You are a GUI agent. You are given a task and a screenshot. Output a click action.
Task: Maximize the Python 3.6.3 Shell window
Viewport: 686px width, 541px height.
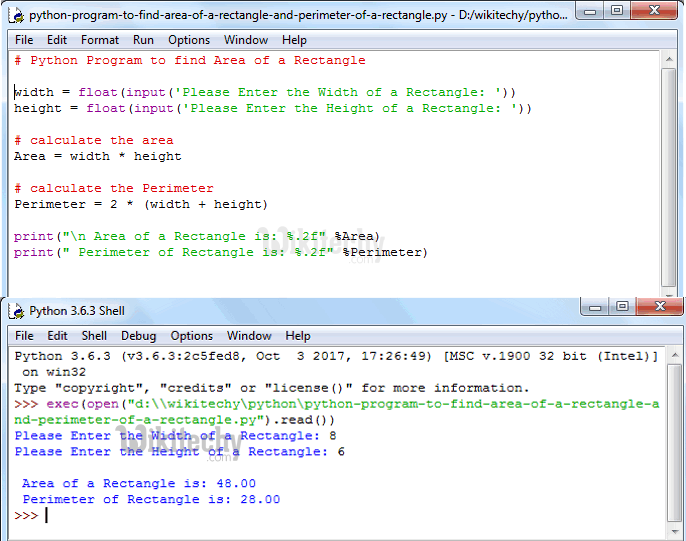click(x=621, y=307)
